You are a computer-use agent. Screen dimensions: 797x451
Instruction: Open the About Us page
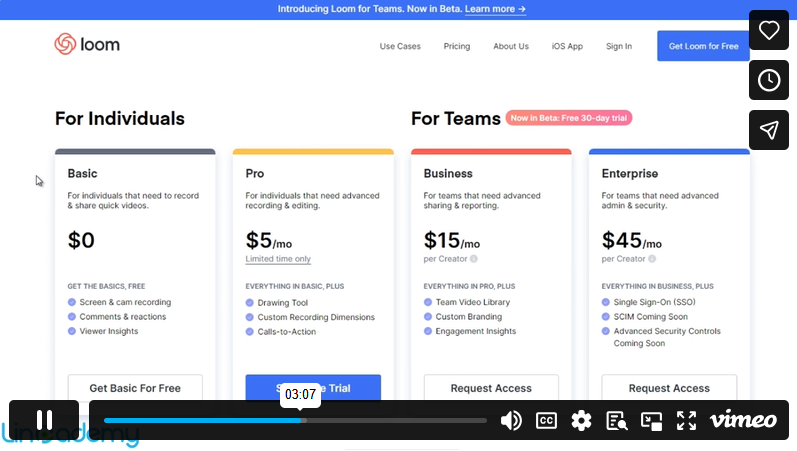511,46
